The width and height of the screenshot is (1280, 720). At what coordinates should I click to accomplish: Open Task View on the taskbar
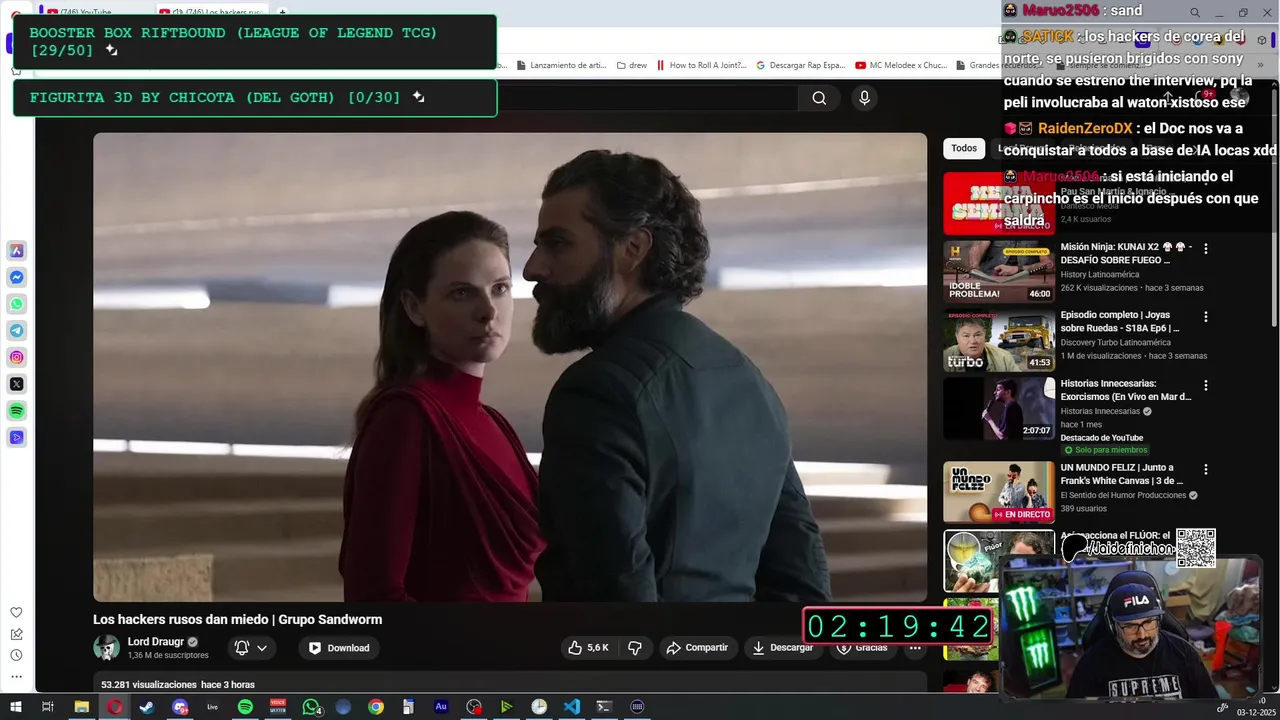(x=47, y=707)
